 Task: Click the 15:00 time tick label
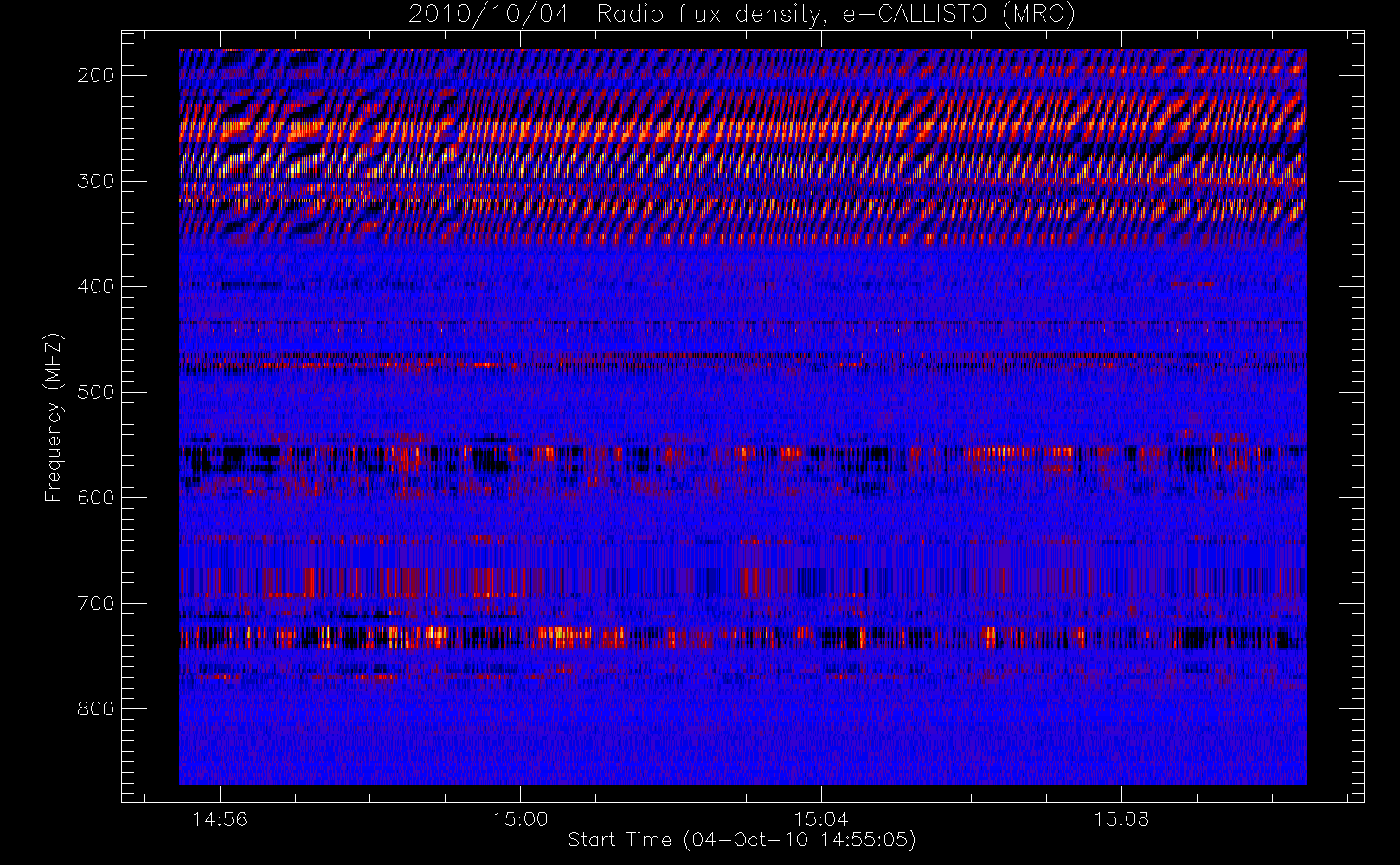tap(520, 819)
